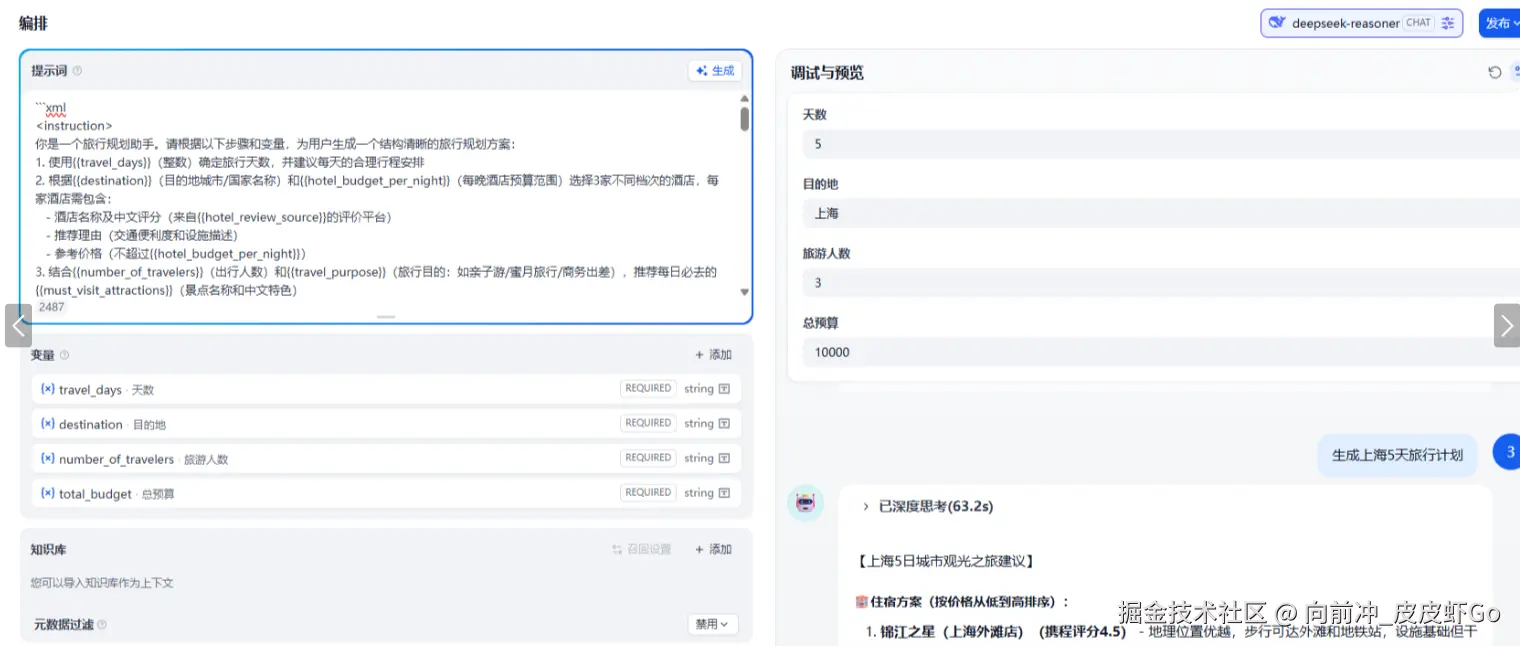Click the 知识库 section title
The height and width of the screenshot is (646, 1520).
pyautogui.click(x=48, y=550)
